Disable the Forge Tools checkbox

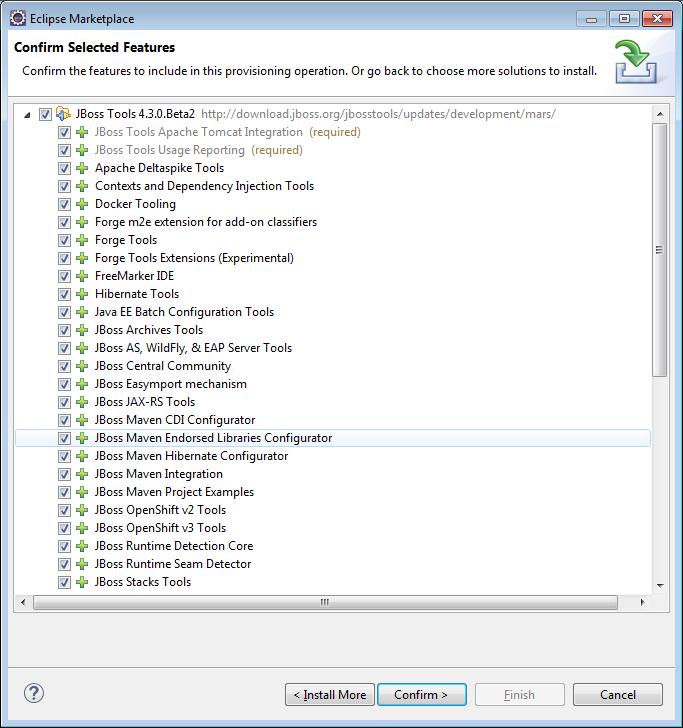tap(64, 240)
